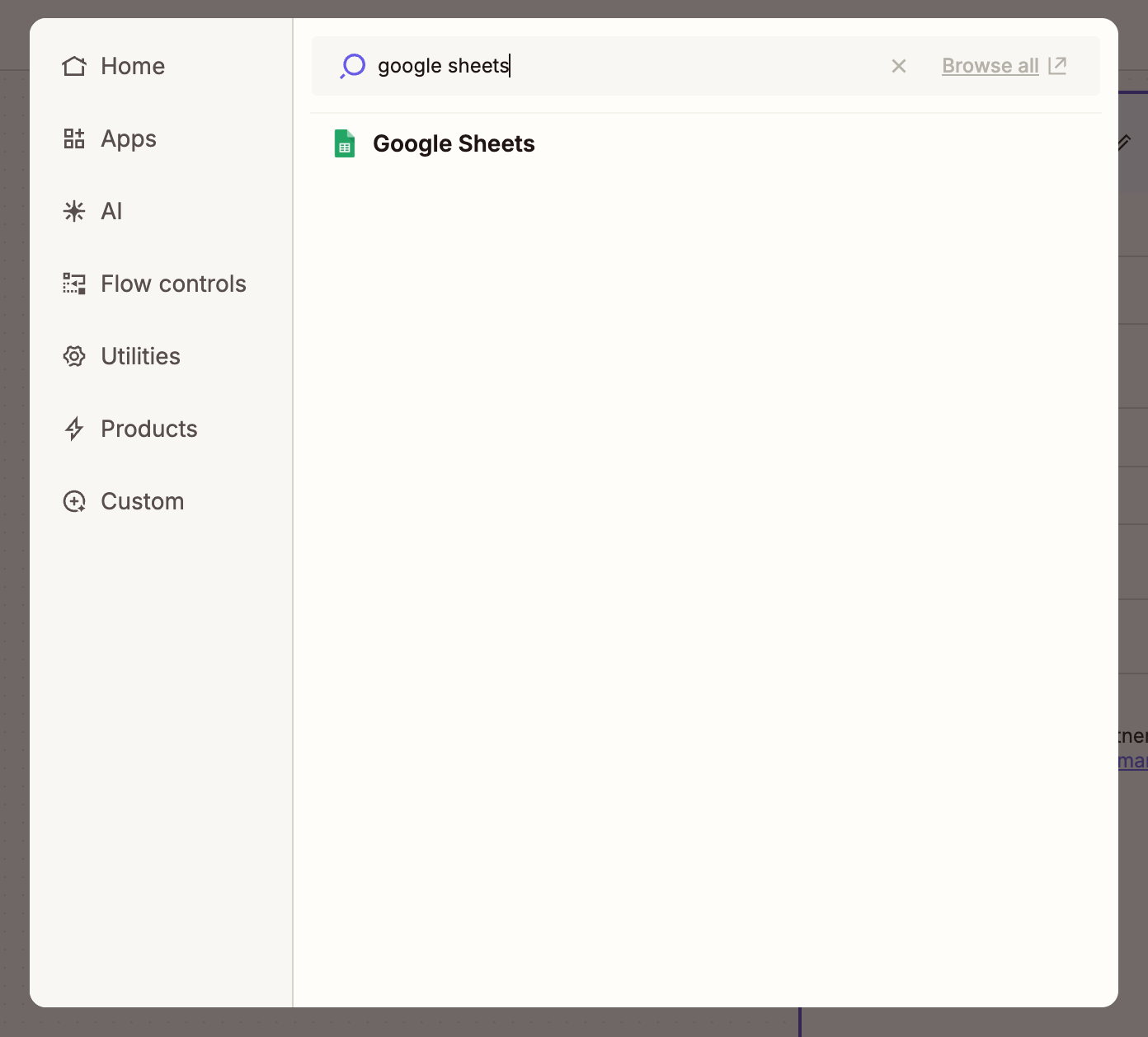Clear the search field with X

pos(899,66)
